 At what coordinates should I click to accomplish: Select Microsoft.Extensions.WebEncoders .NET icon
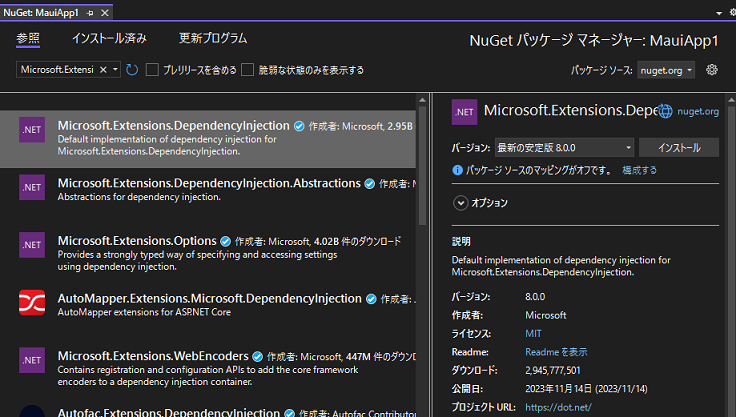(32, 360)
